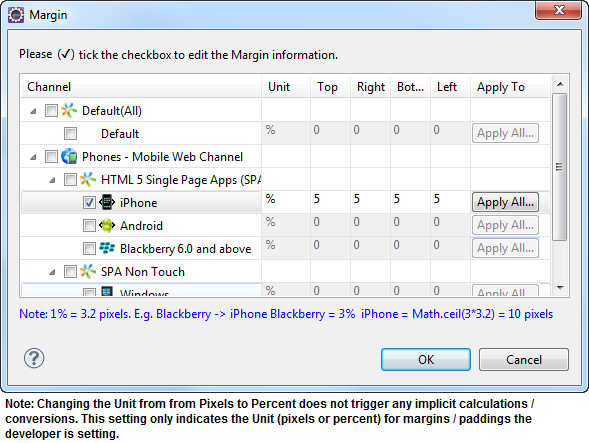
Task: Click the SPA Non Touch pinwheel icon
Action: point(88,271)
